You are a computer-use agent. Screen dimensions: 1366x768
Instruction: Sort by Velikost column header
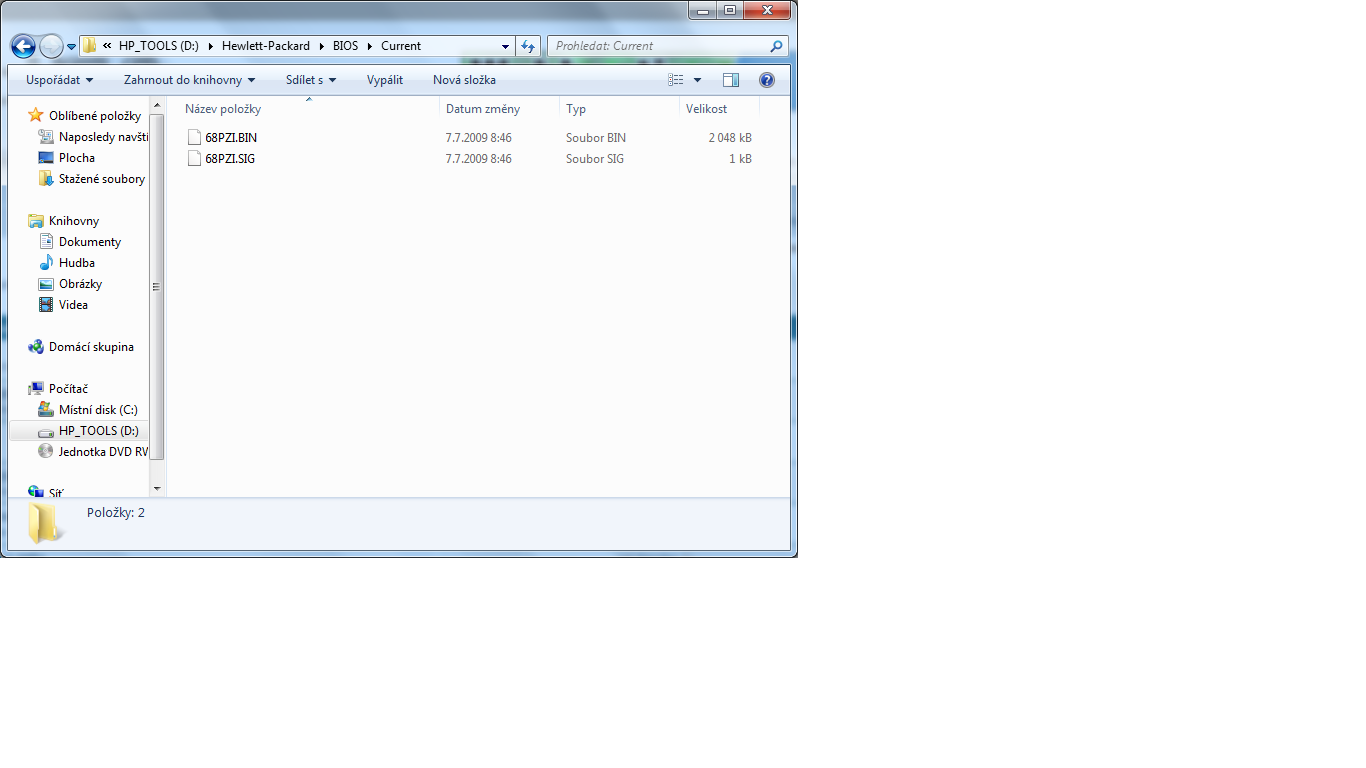(707, 109)
